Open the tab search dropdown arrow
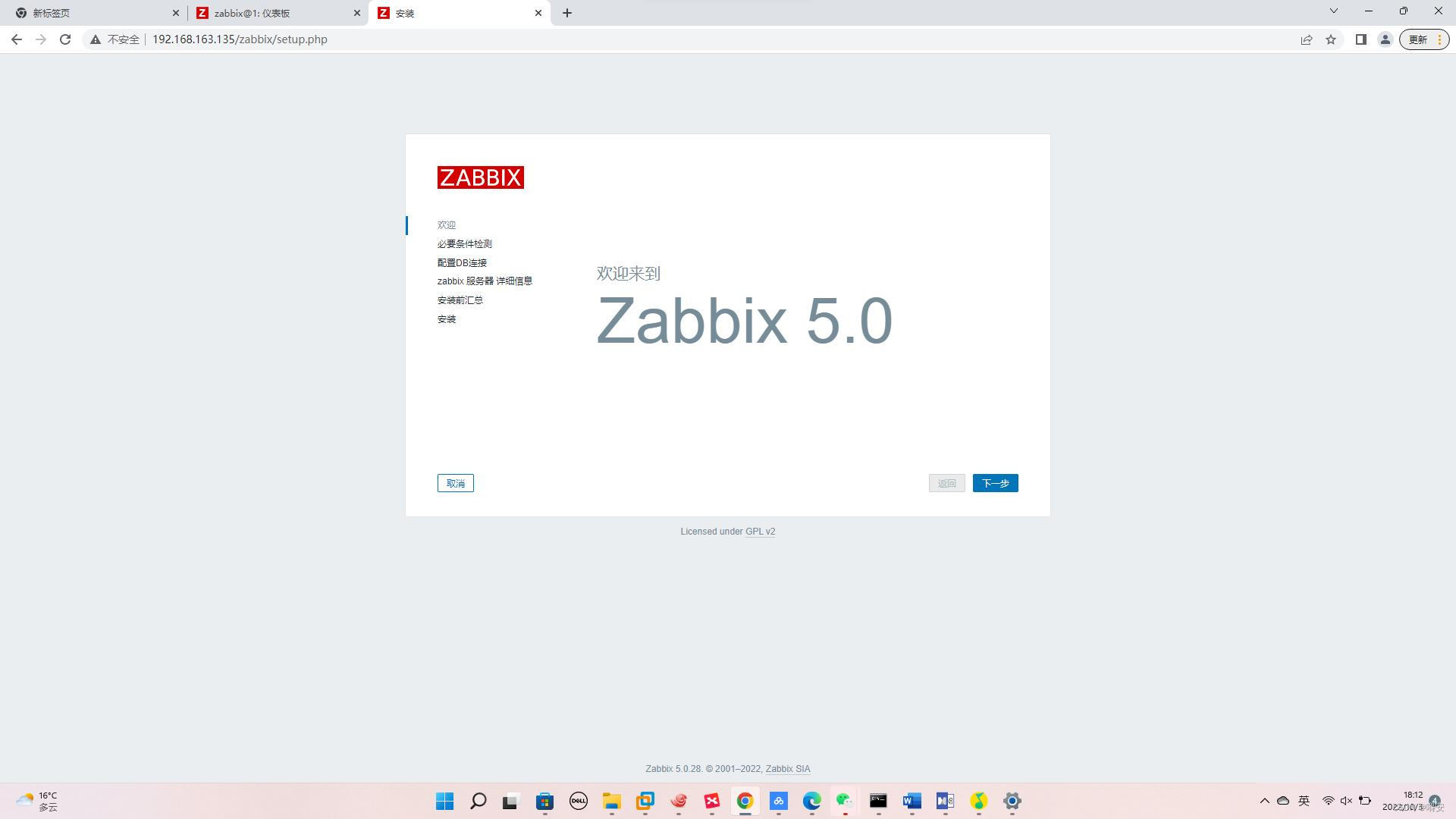The image size is (1456, 819). point(1334,11)
